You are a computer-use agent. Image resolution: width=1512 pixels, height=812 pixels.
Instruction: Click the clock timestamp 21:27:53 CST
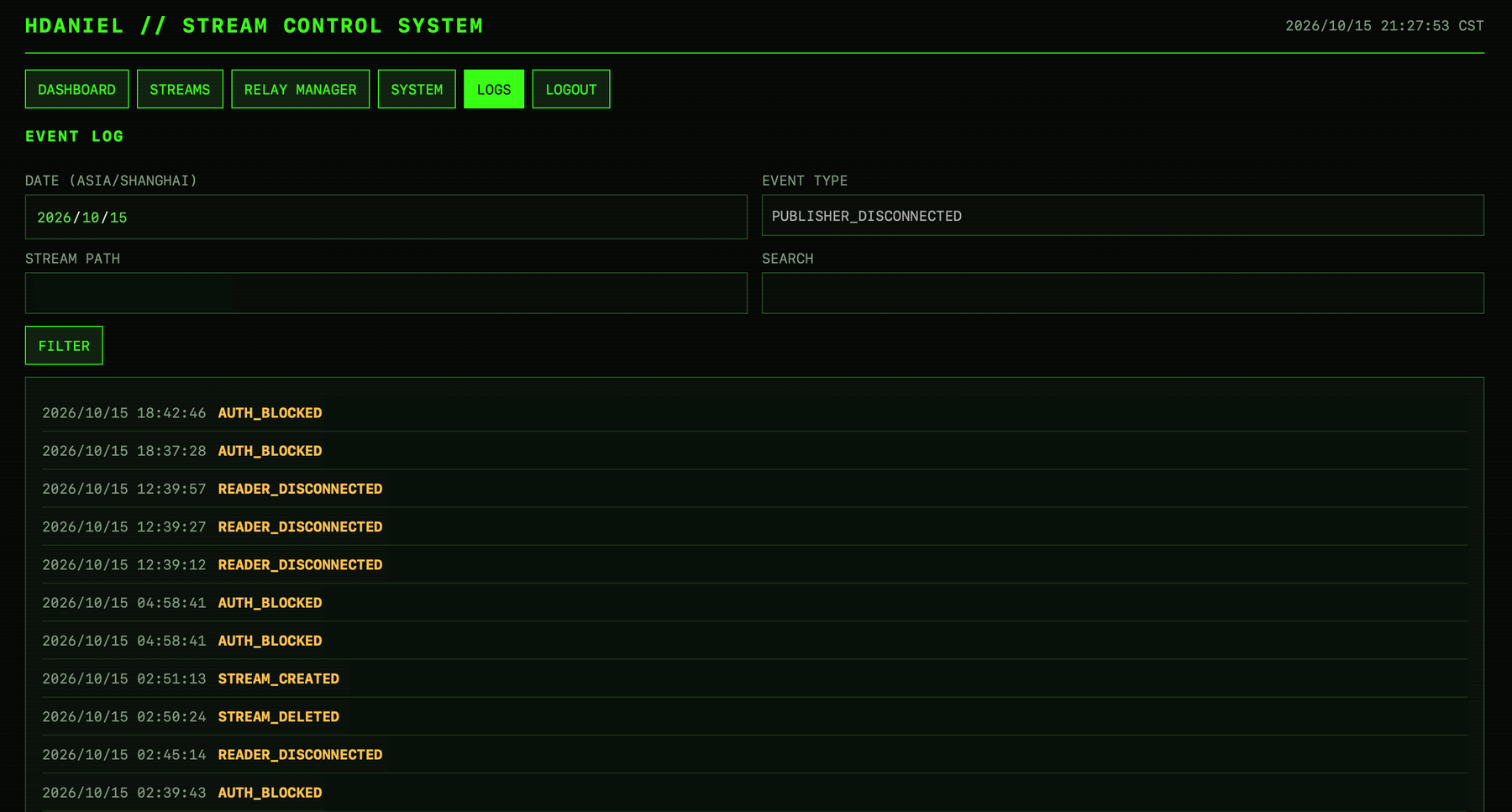(x=1384, y=26)
